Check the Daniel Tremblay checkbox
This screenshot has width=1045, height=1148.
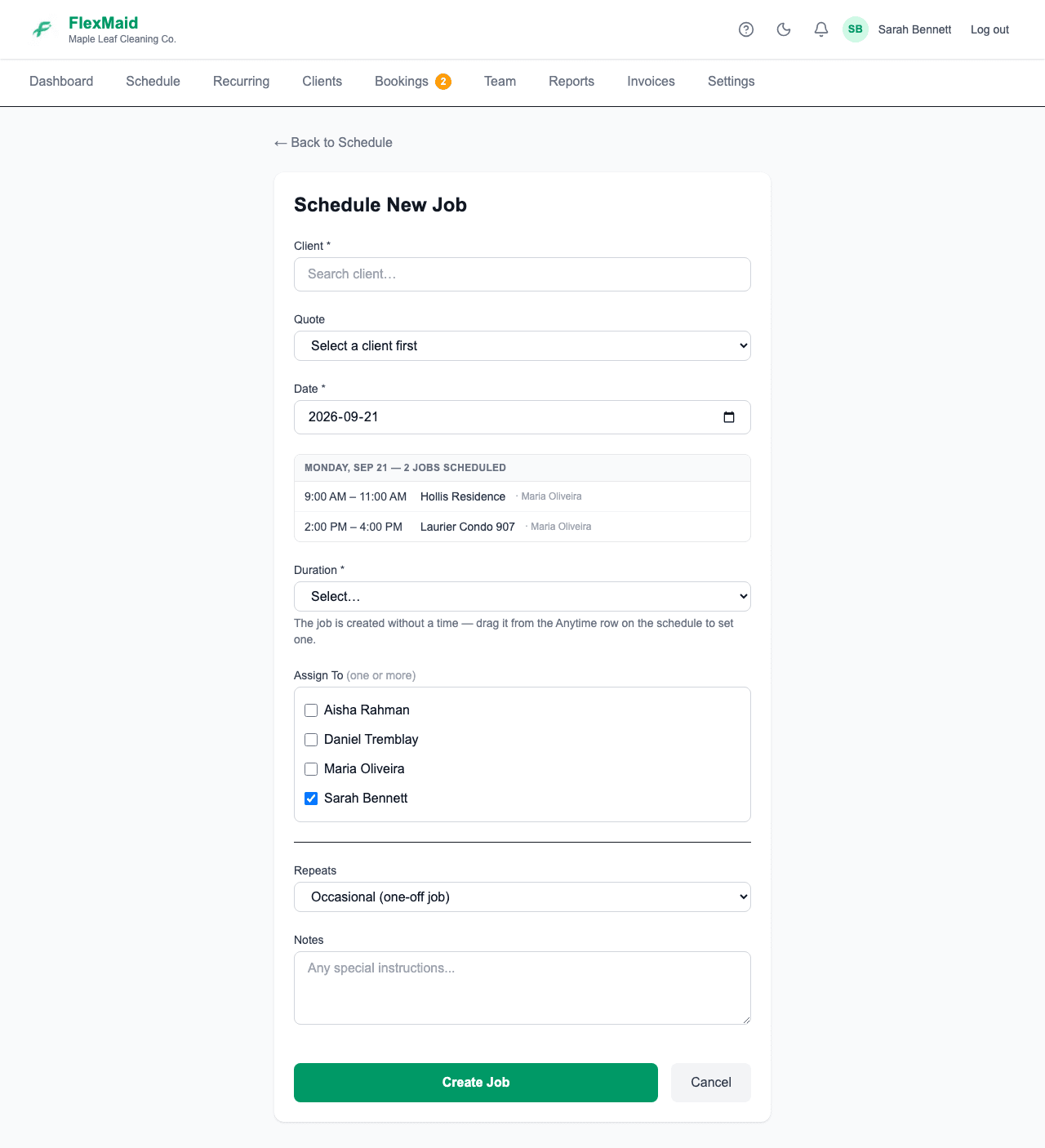tap(311, 740)
